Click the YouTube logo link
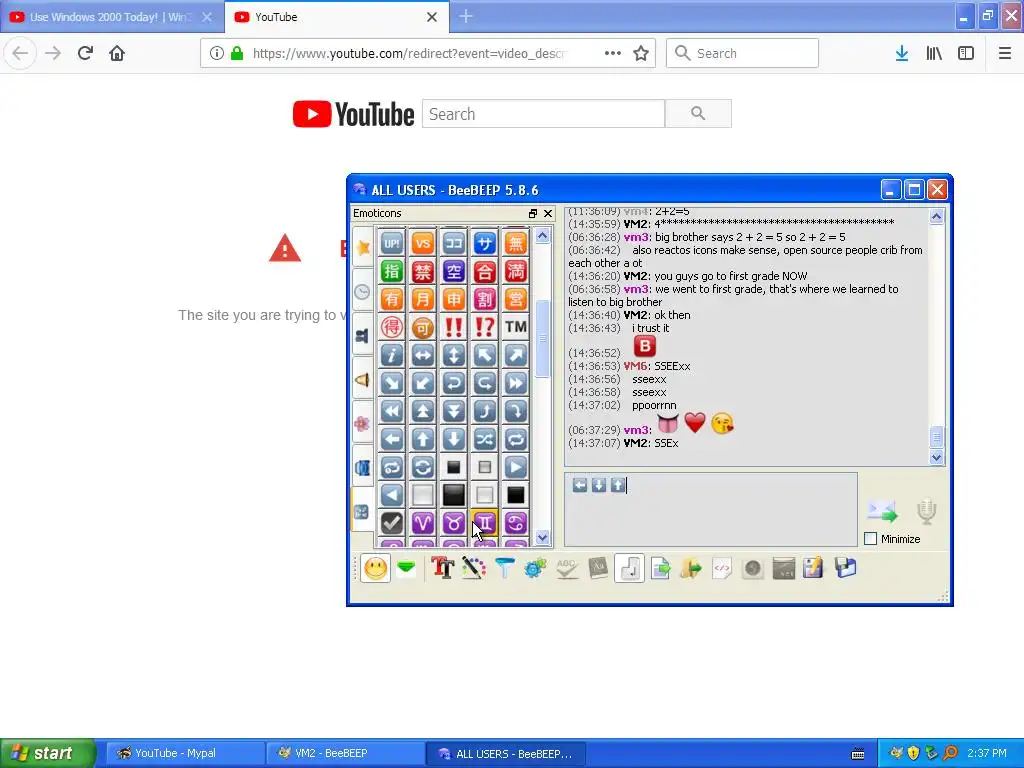The height and width of the screenshot is (768, 1024). tap(353, 114)
